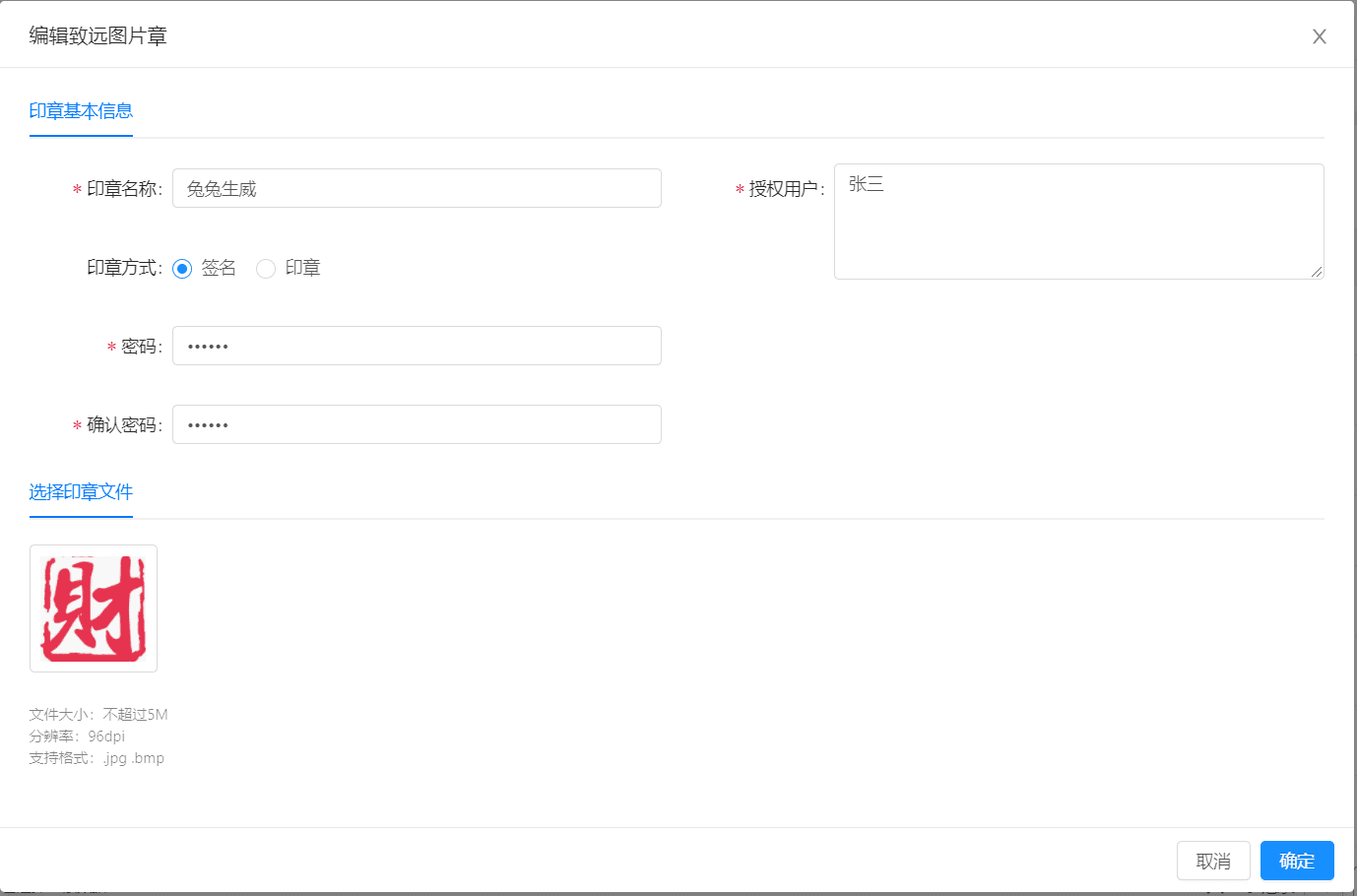
Task: Click the 印章方式 label
Action: pyautogui.click(x=124, y=268)
